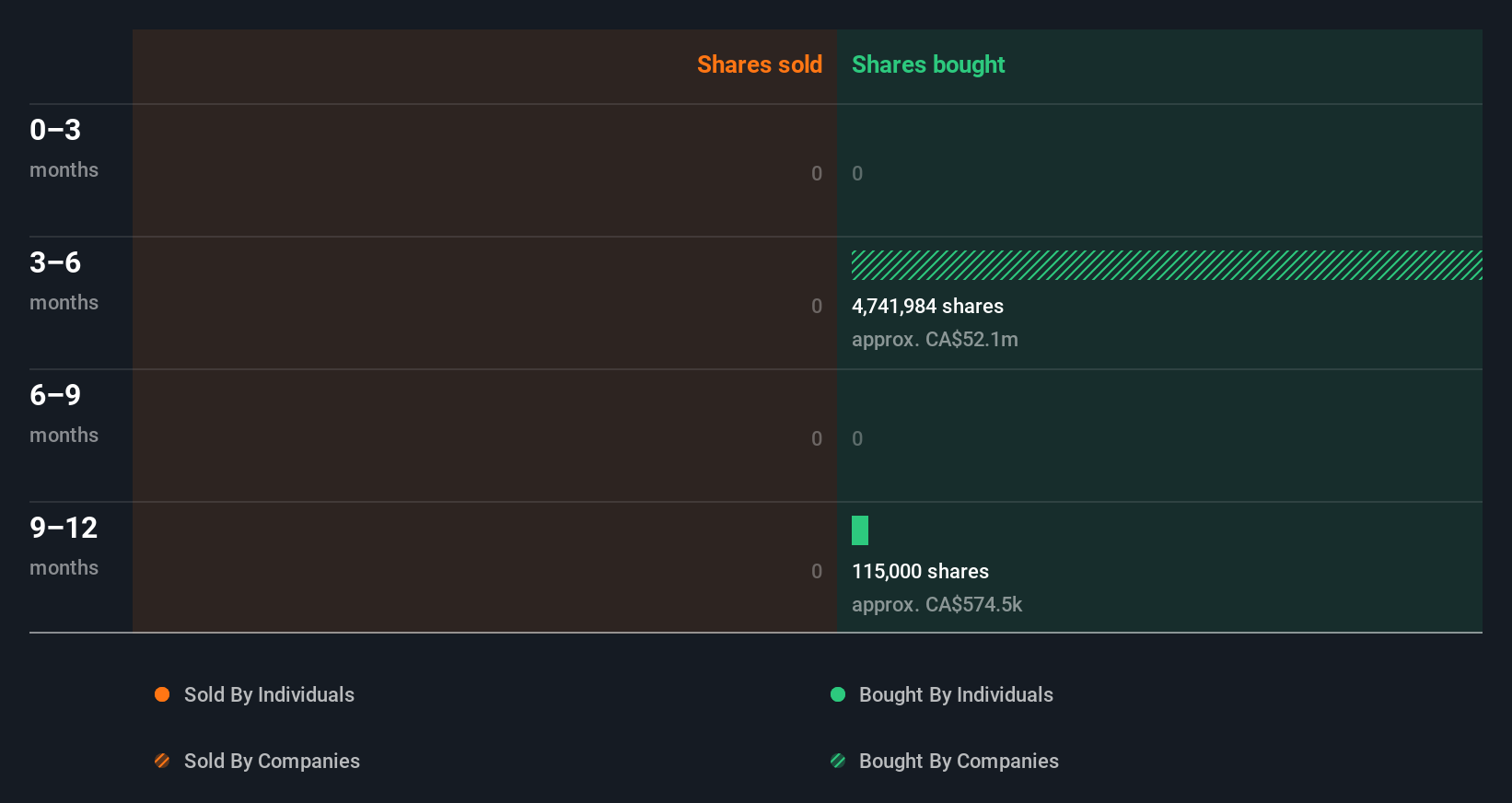Toggle the Bought By Companies legend label

[959, 762]
